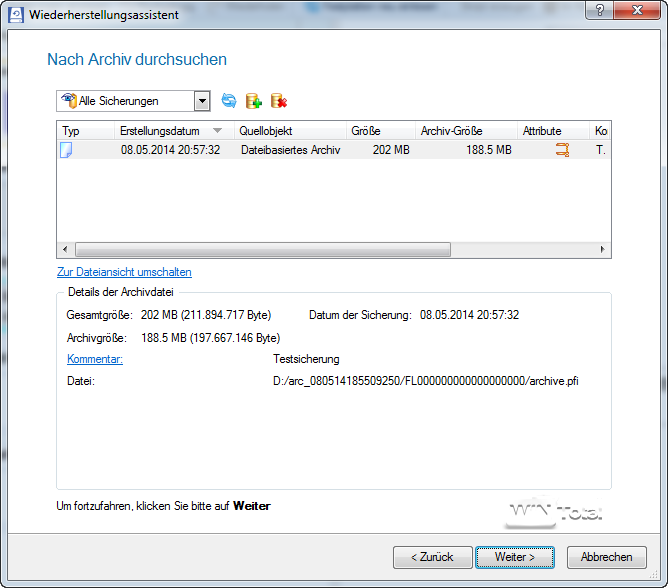
Task: Click the Weiter button
Action: pyautogui.click(x=515, y=557)
